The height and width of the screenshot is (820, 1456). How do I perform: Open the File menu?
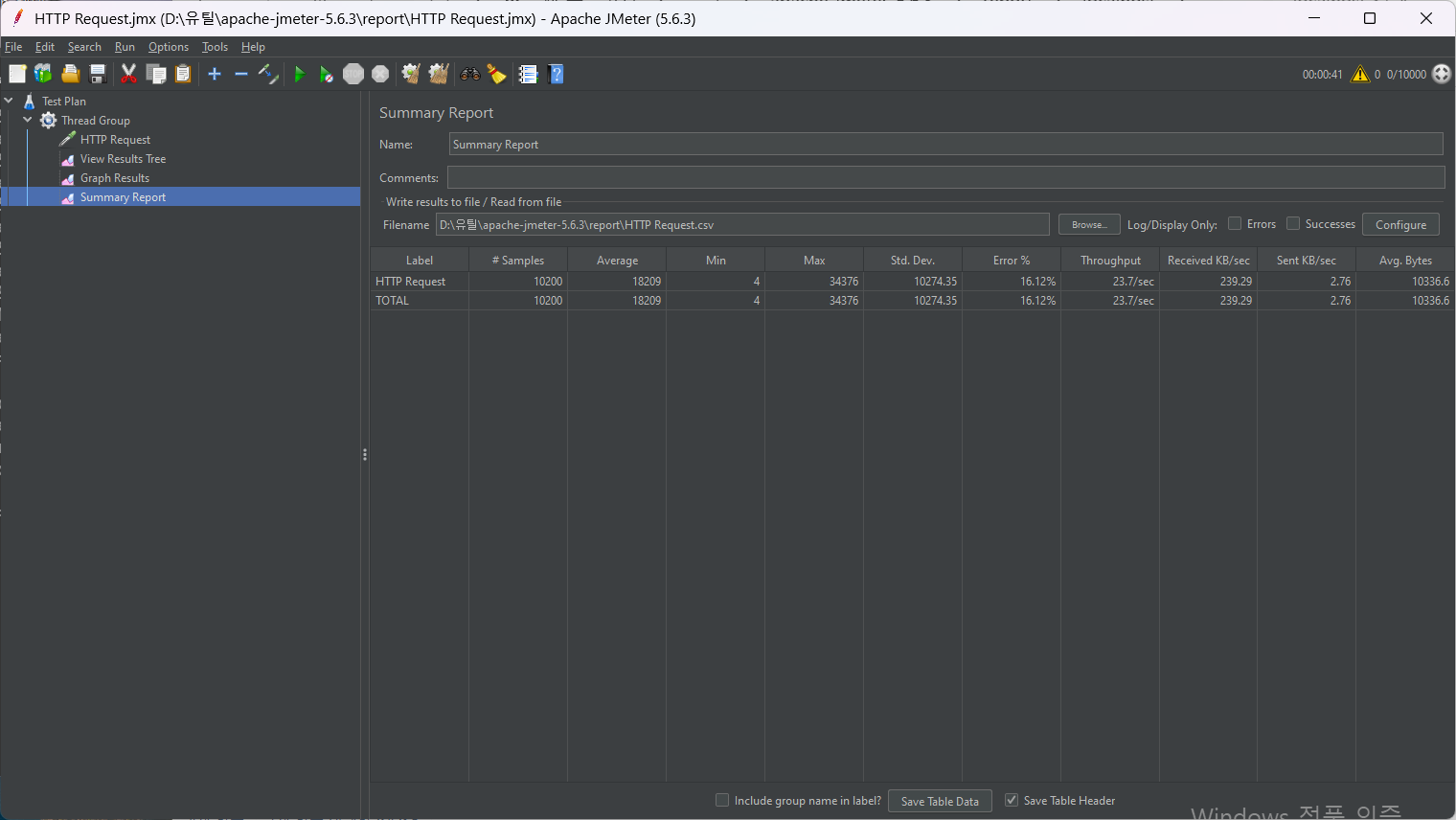point(13,47)
